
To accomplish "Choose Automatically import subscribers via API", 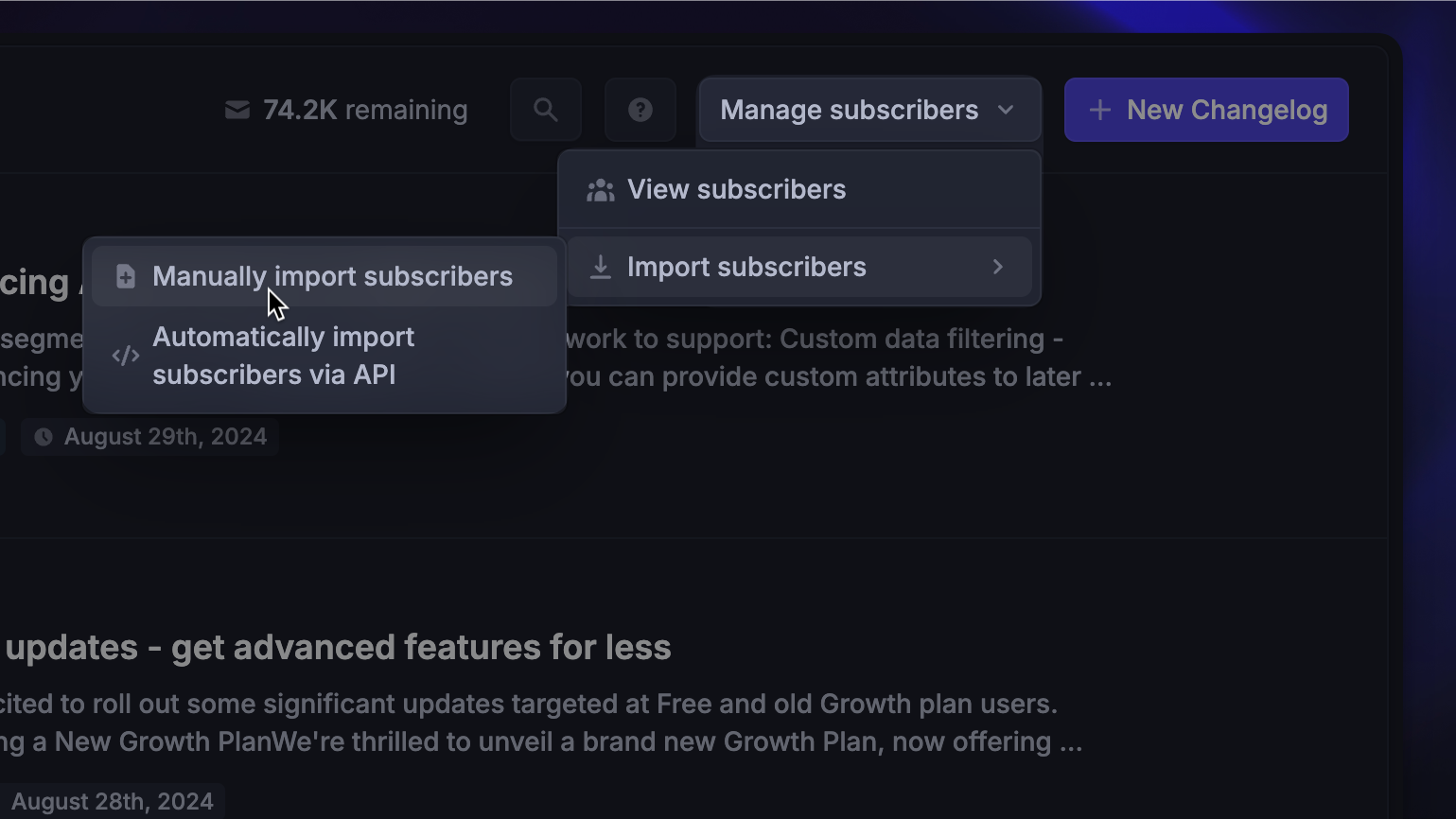I will coord(325,357).
